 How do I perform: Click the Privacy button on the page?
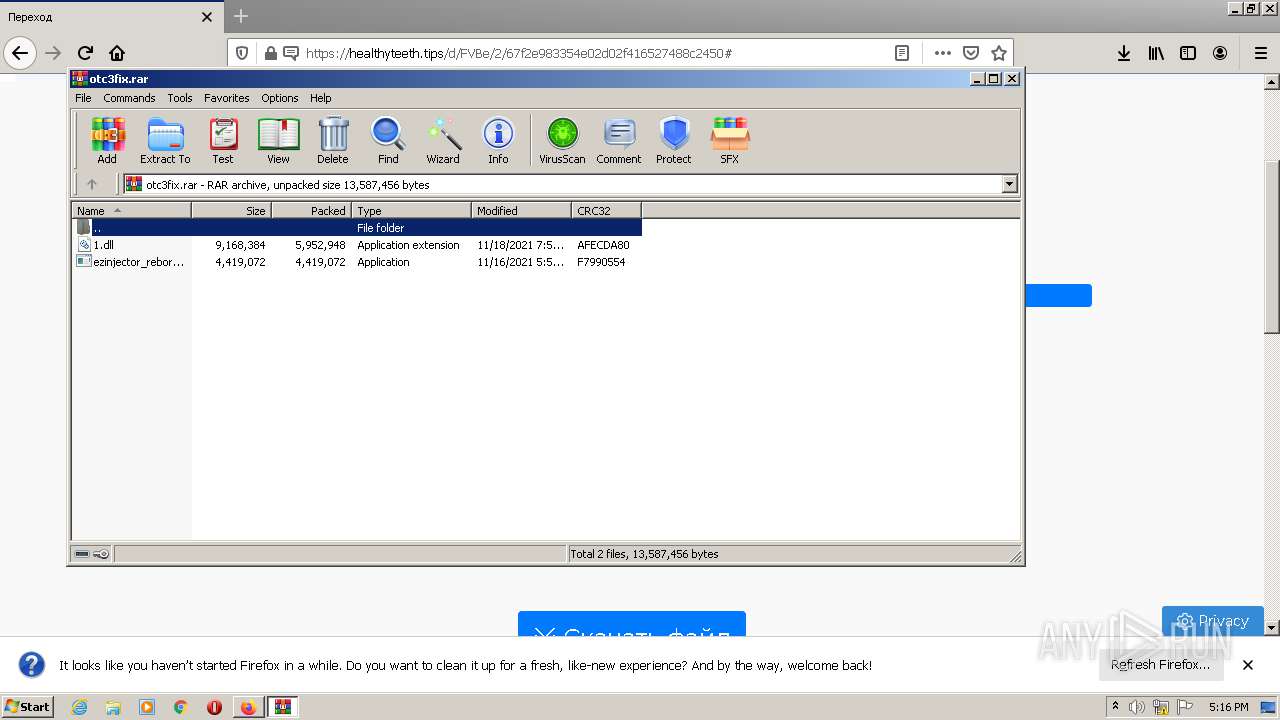1213,620
